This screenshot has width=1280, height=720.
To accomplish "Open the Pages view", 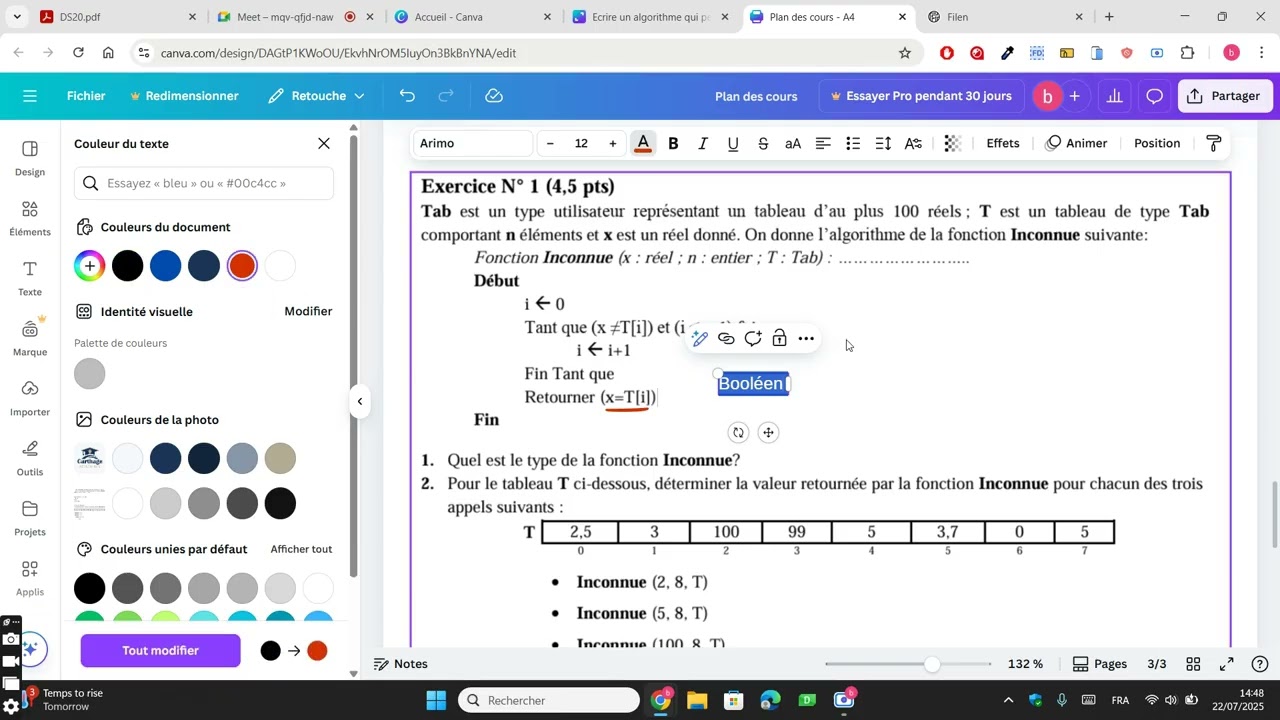I will click(1100, 664).
